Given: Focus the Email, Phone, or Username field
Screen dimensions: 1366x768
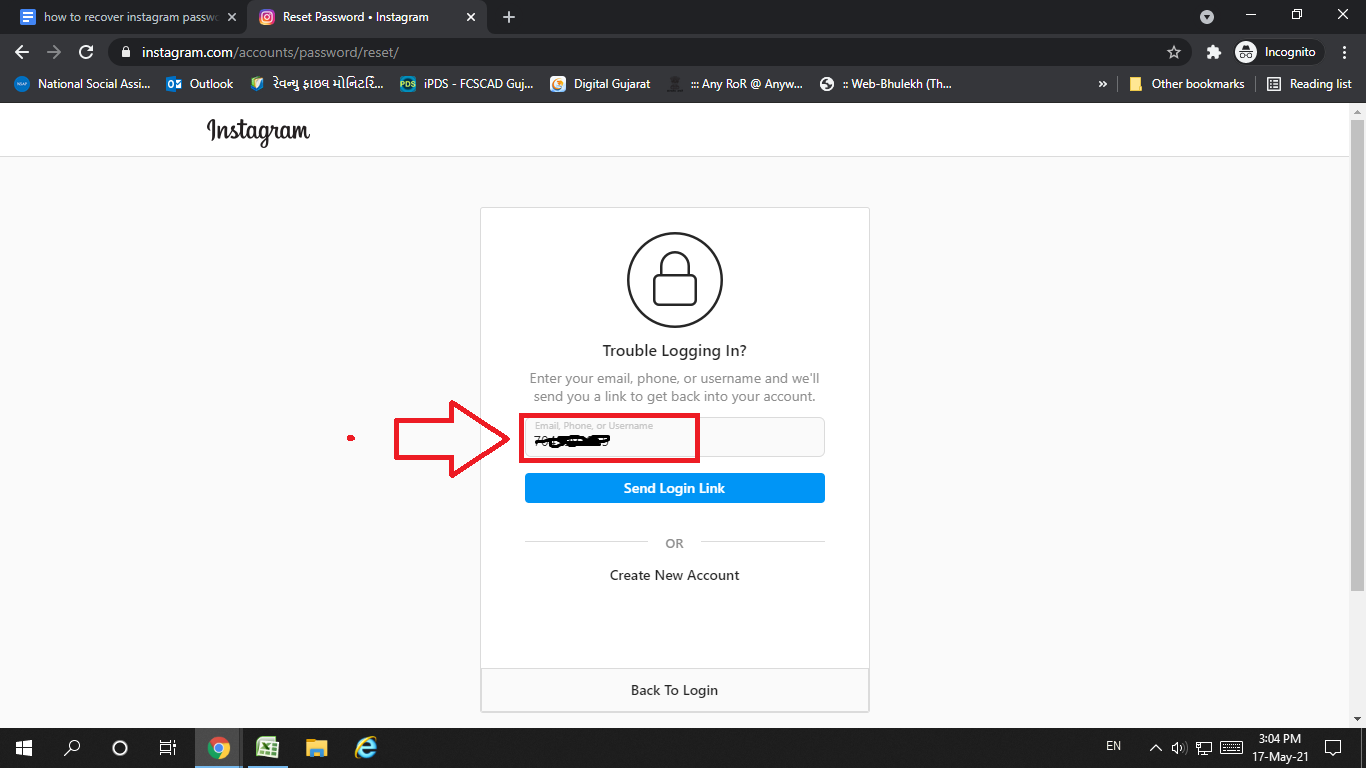Looking at the screenshot, I should 675,437.
